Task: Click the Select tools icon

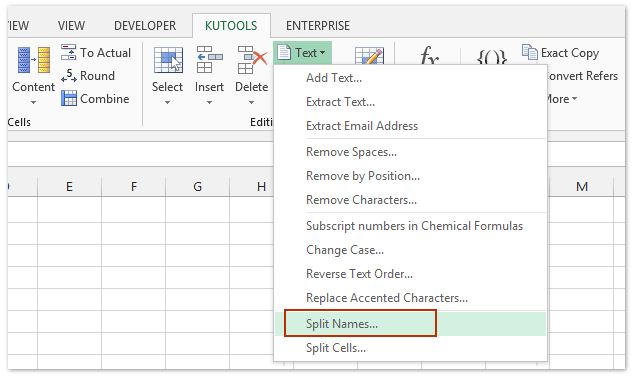Action: click(168, 60)
